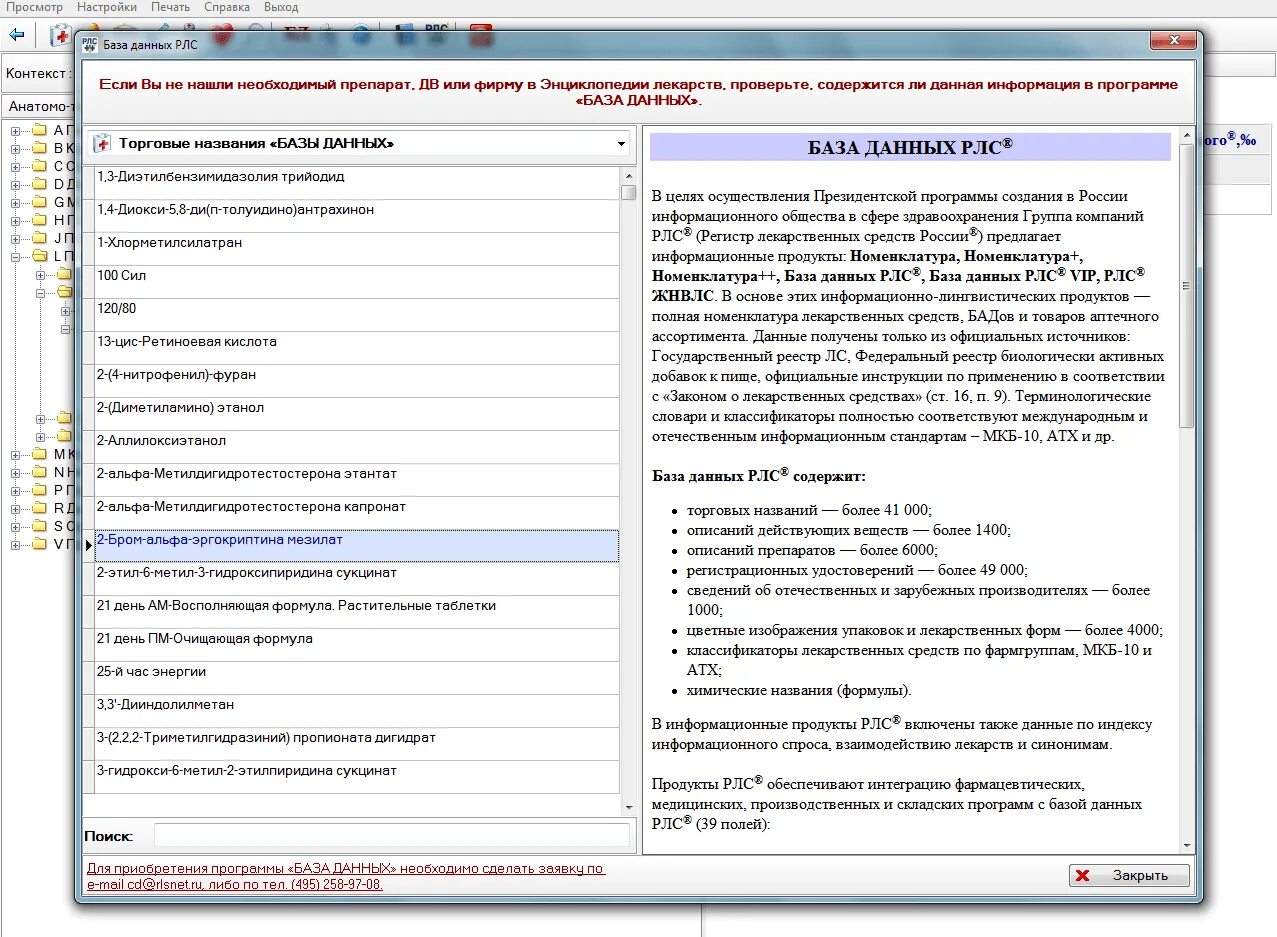
Task: Click the first-aid kit toolbar icon
Action: (x=61, y=35)
